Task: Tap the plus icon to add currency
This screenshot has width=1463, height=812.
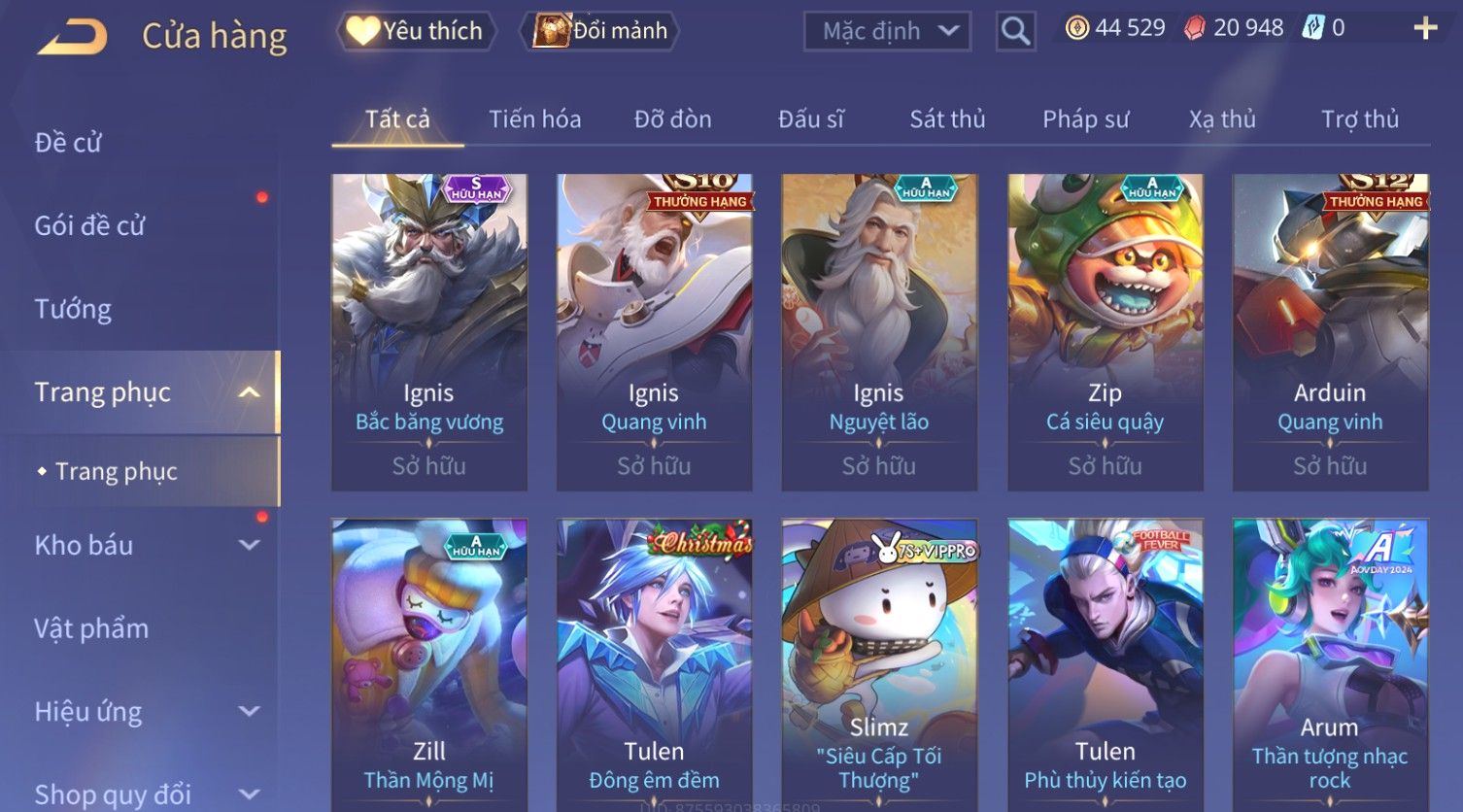Action: (1425, 28)
